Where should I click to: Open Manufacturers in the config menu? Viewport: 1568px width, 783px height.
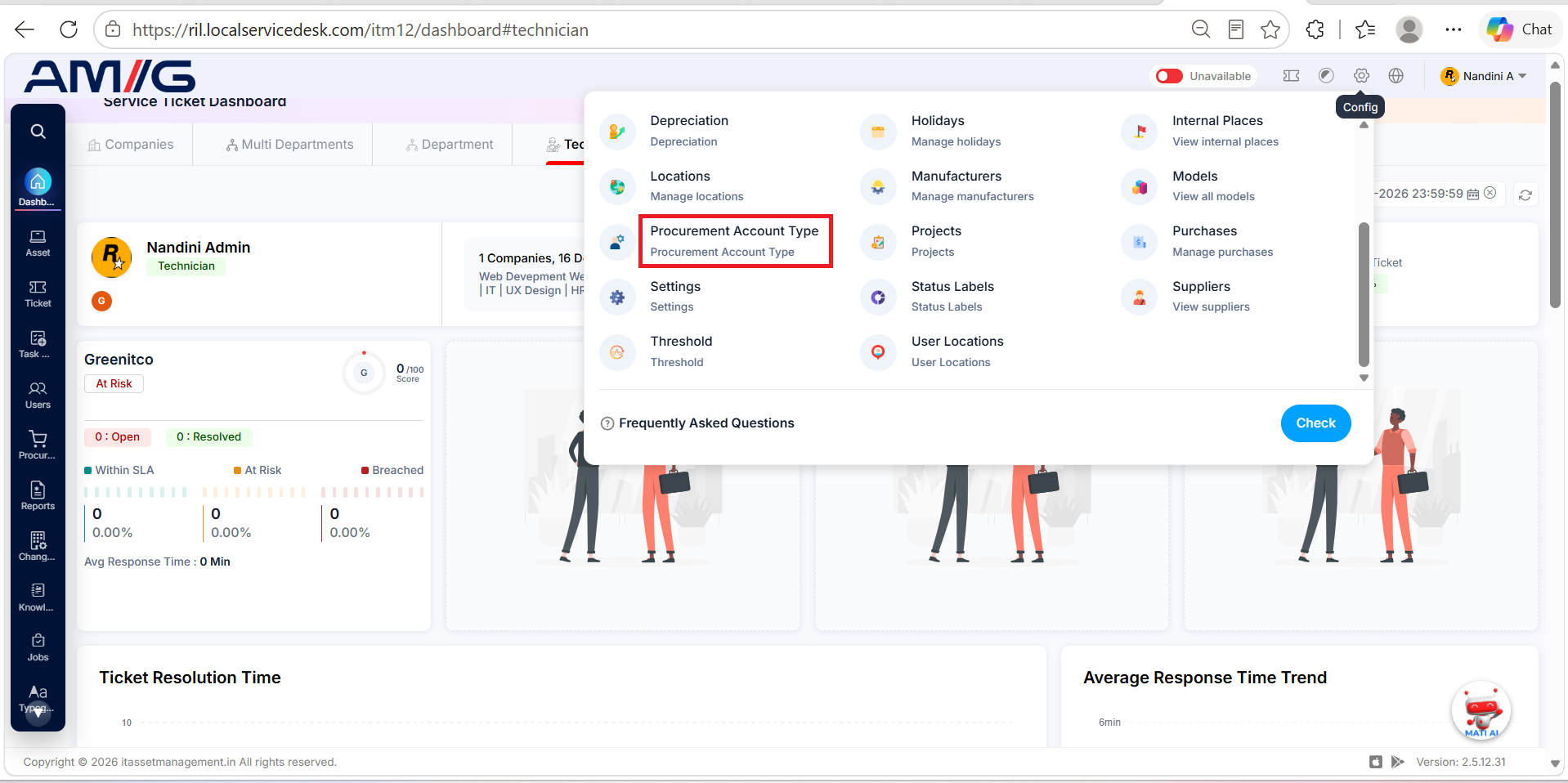972,186
